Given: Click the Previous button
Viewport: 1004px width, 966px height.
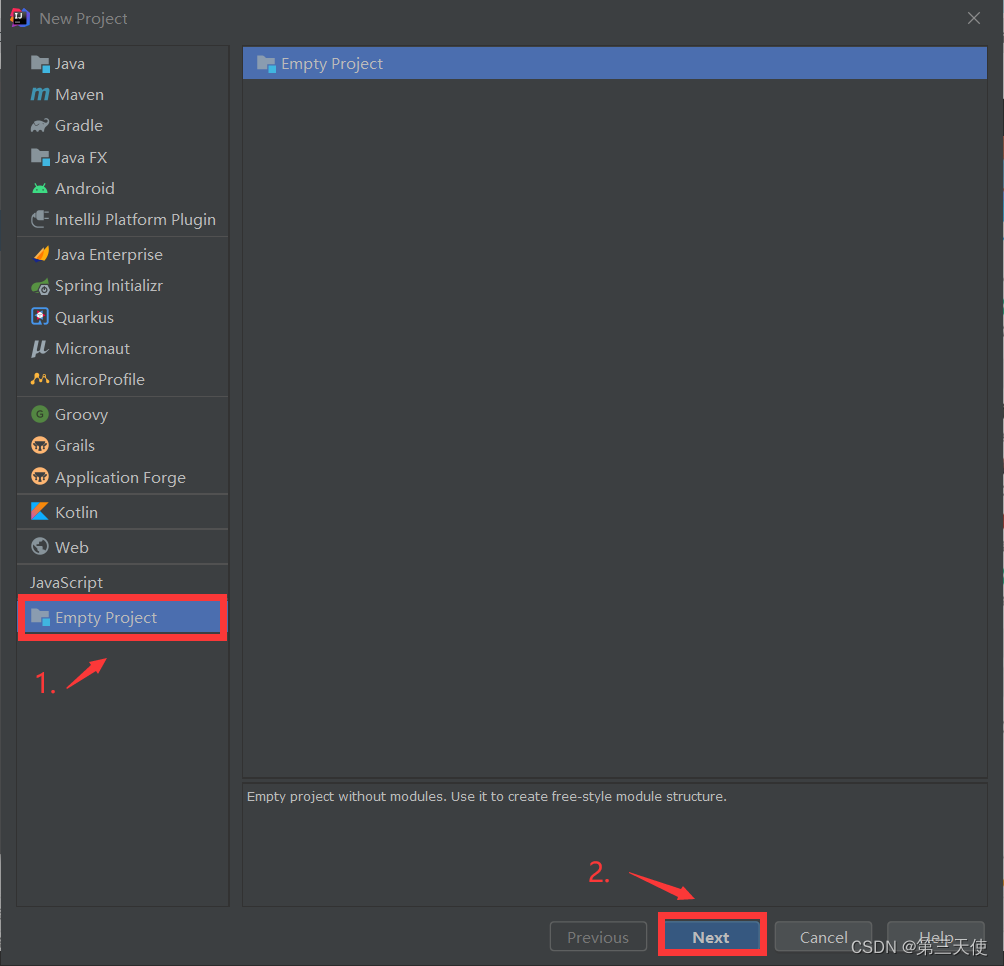Looking at the screenshot, I should pos(598,937).
